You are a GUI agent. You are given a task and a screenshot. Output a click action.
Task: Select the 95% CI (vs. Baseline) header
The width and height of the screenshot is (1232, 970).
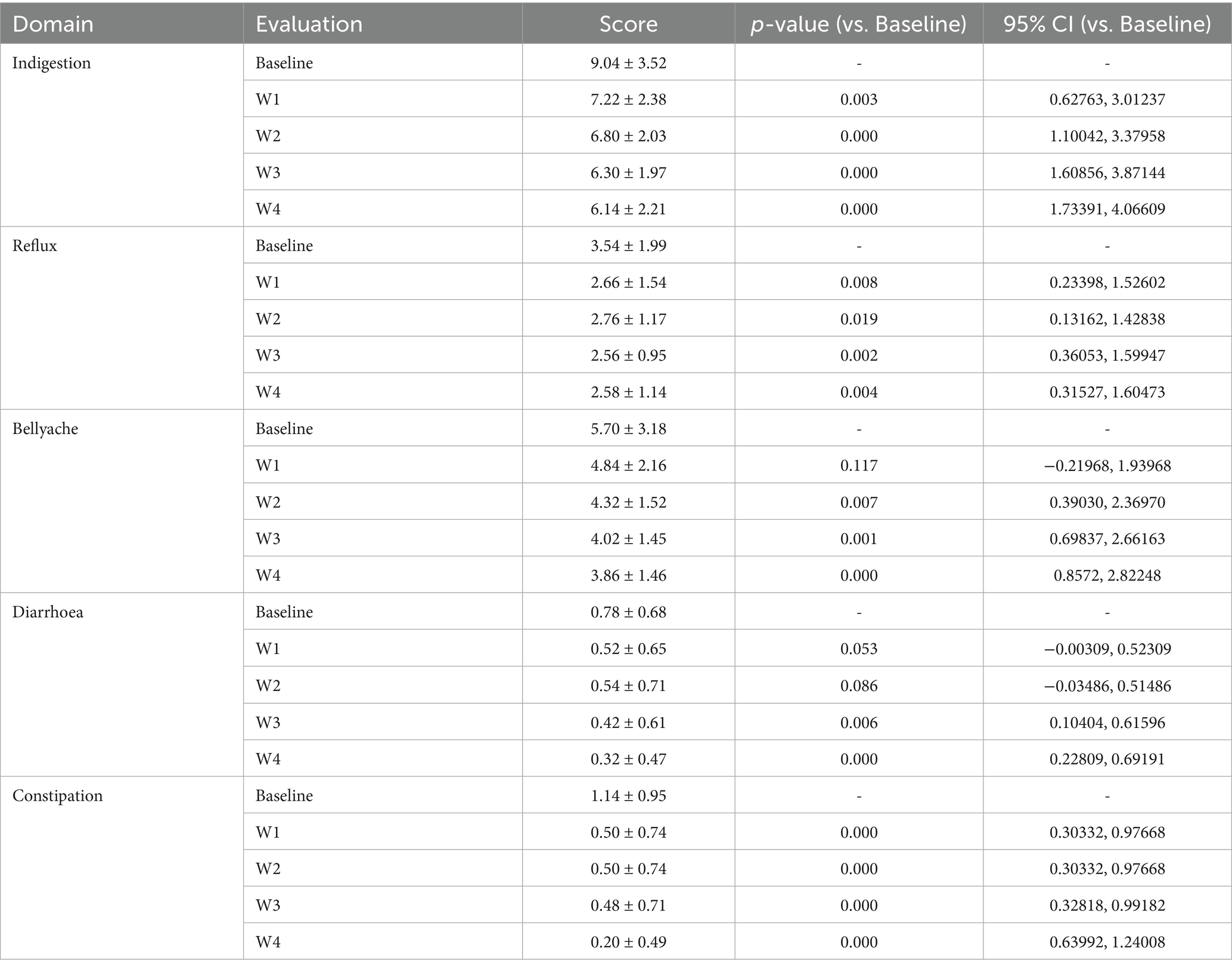(x=1107, y=24)
